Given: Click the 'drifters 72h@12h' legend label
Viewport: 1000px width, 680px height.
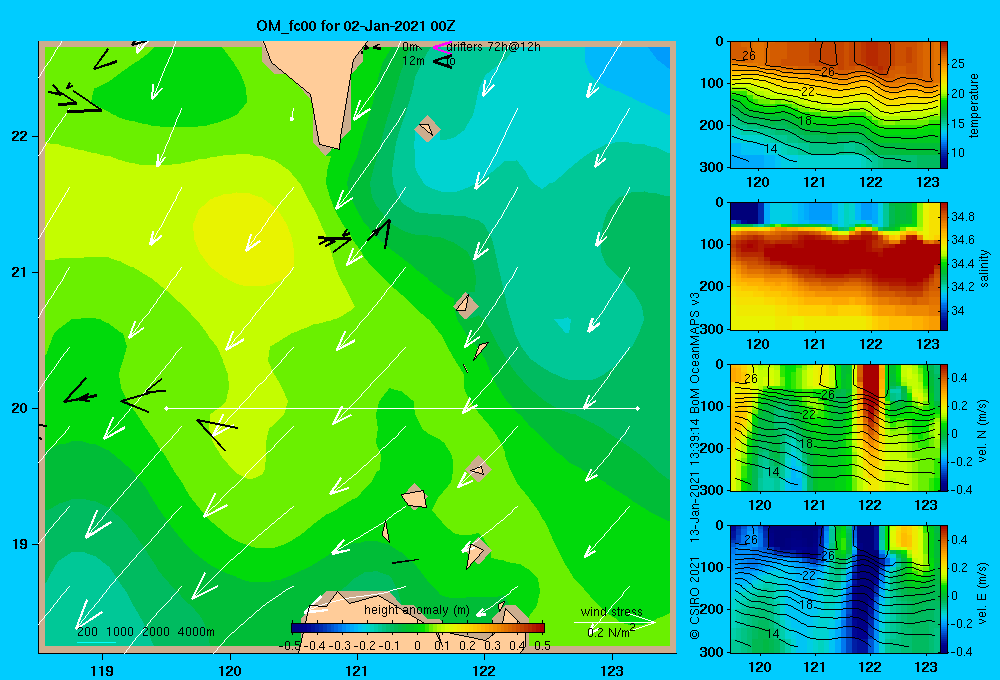Looking at the screenshot, I should tap(494, 47).
